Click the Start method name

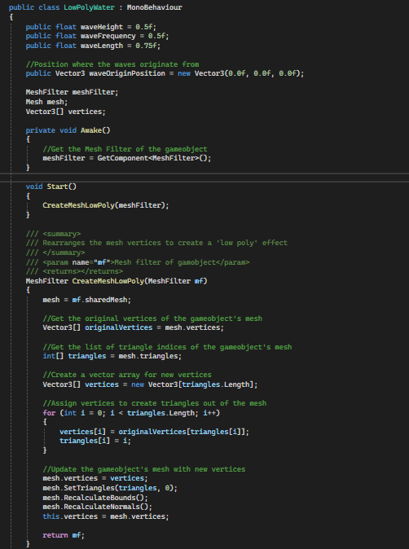57,187
